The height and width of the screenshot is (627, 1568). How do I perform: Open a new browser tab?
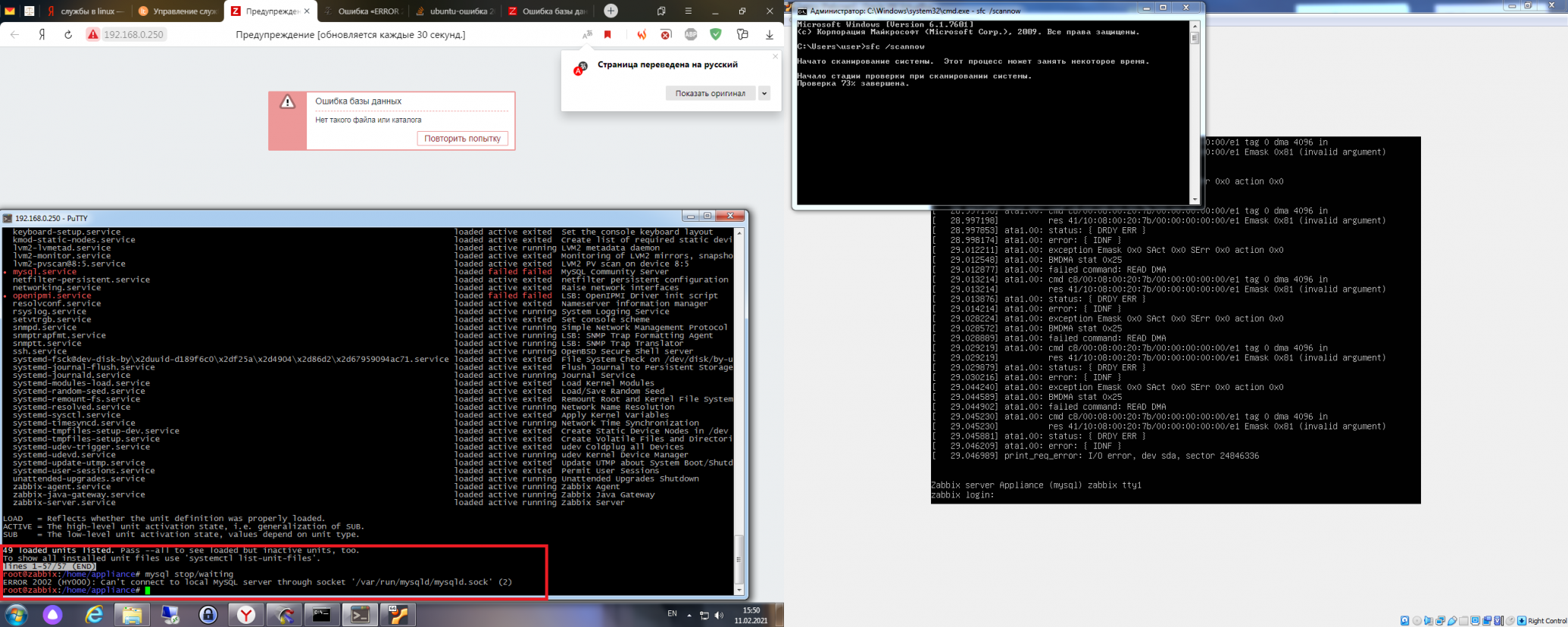pyautogui.click(x=611, y=11)
